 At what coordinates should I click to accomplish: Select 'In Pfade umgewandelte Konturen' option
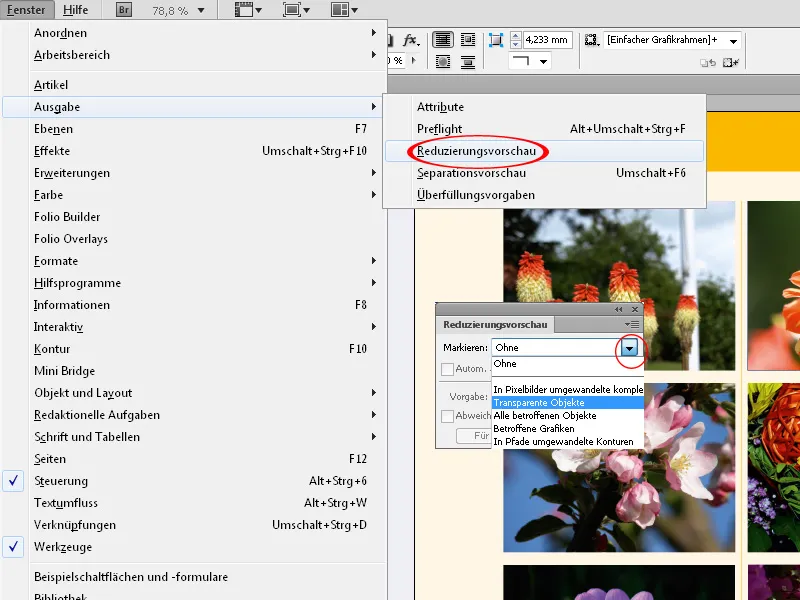click(567, 441)
